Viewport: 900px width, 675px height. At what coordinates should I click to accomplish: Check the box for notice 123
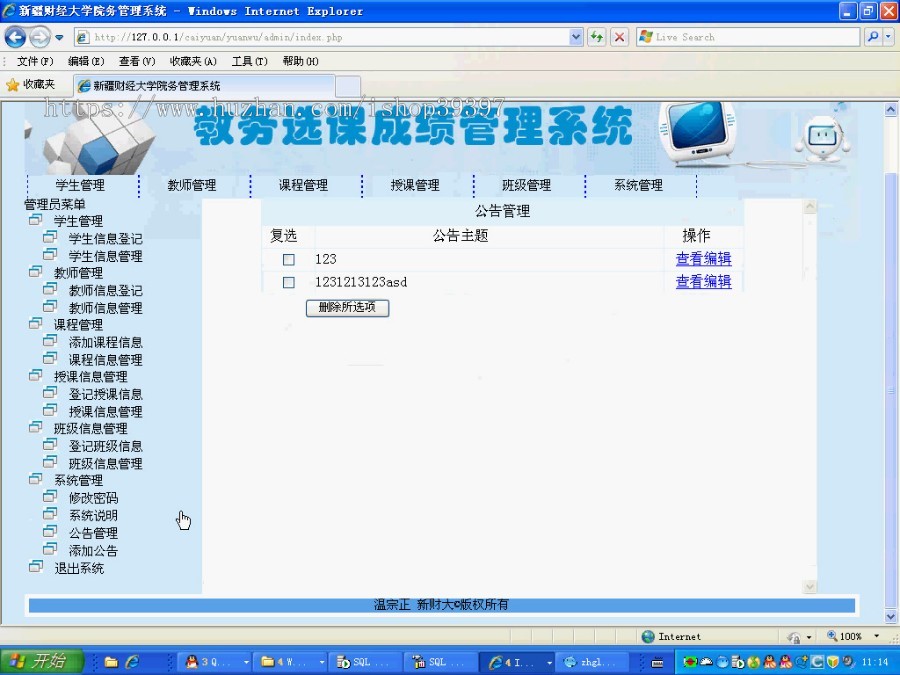point(289,259)
